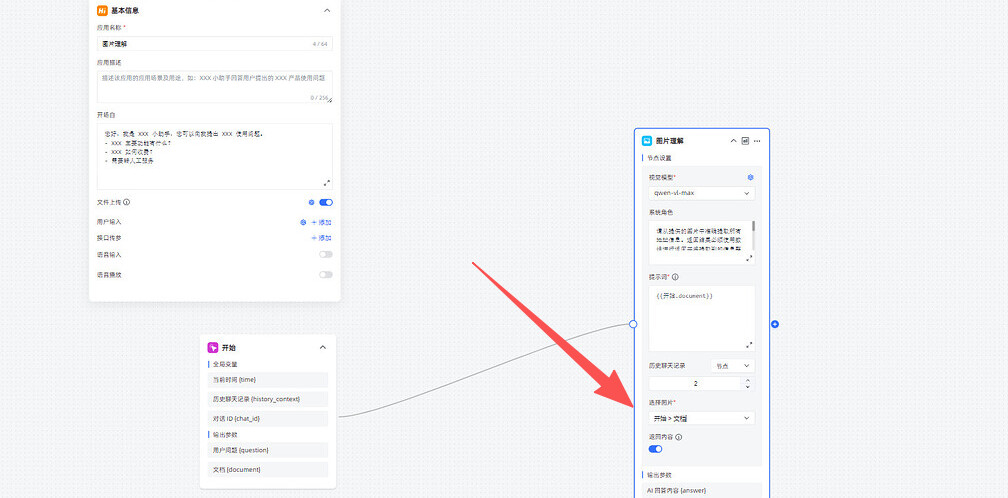Click the 视觉模型 settings gear icon
The height and width of the screenshot is (498, 1008).
[750, 177]
